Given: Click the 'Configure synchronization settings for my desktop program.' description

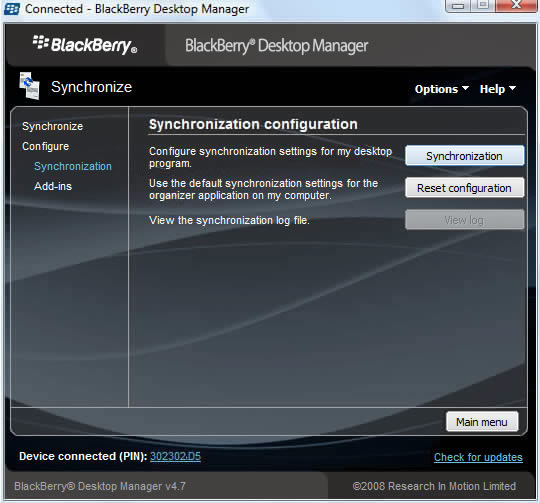Looking at the screenshot, I should click(270, 157).
